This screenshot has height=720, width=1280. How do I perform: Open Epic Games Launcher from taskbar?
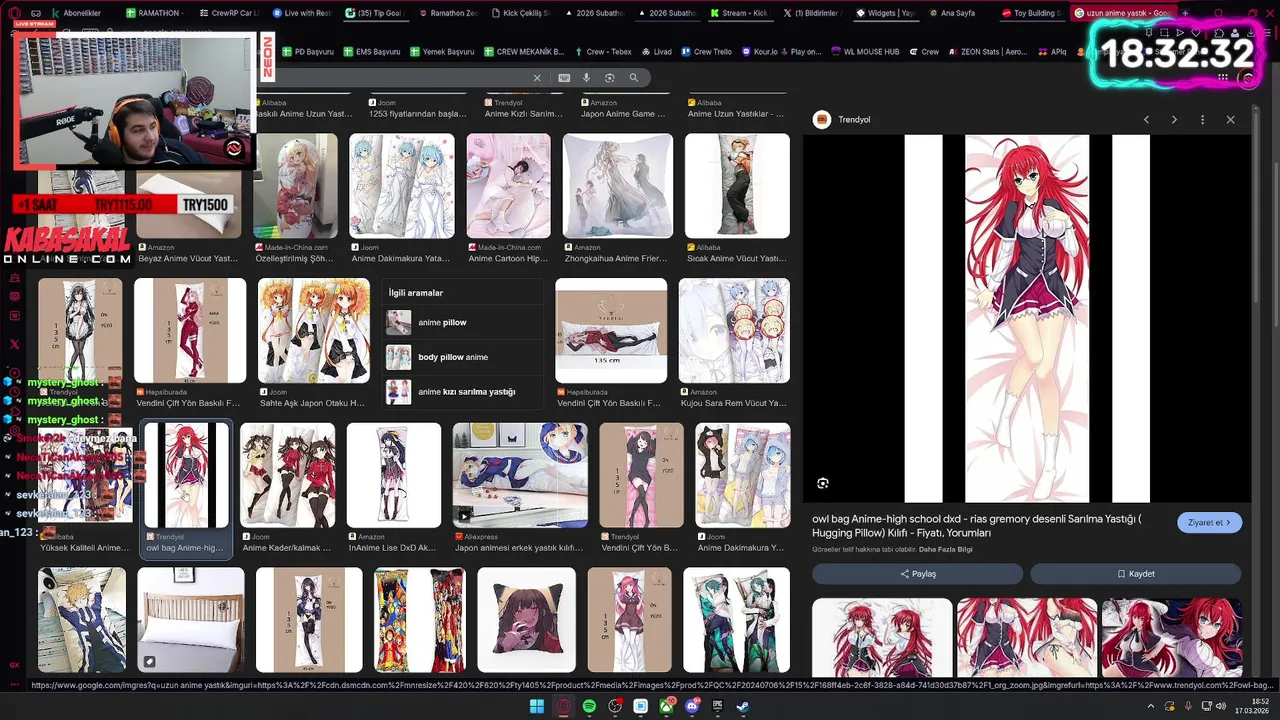(x=718, y=706)
